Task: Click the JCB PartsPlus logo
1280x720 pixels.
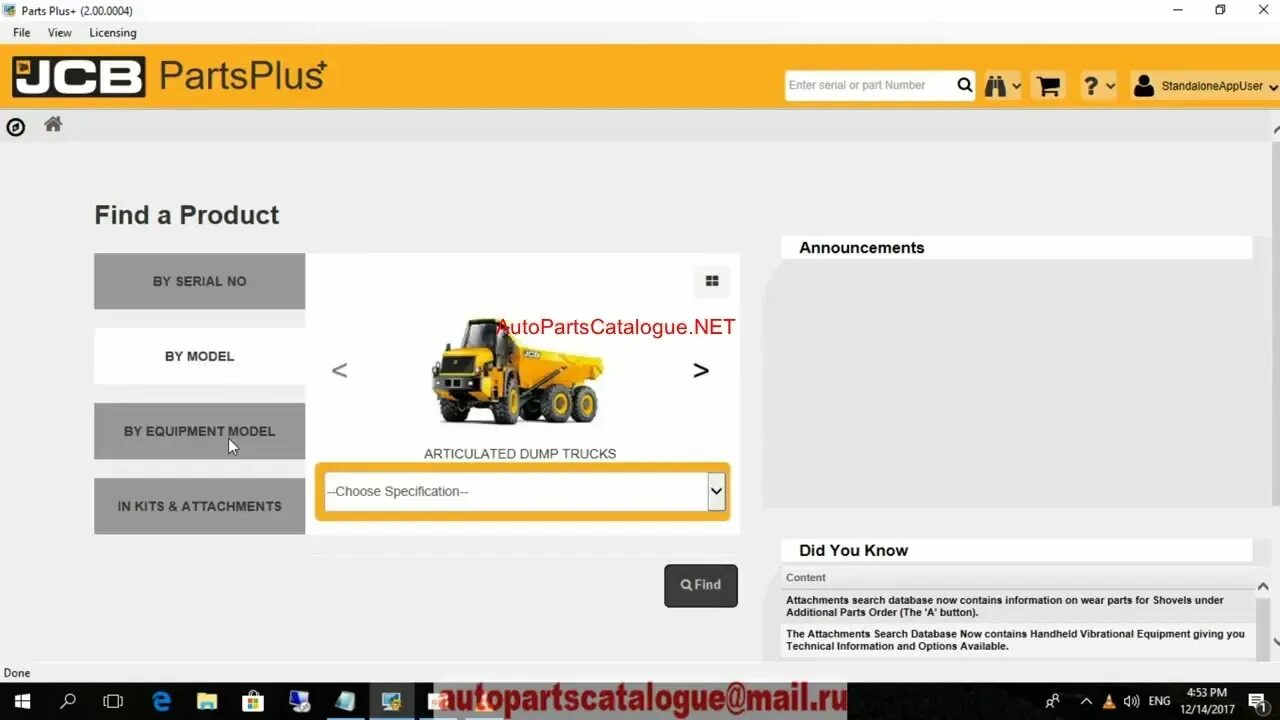Action: tap(169, 76)
